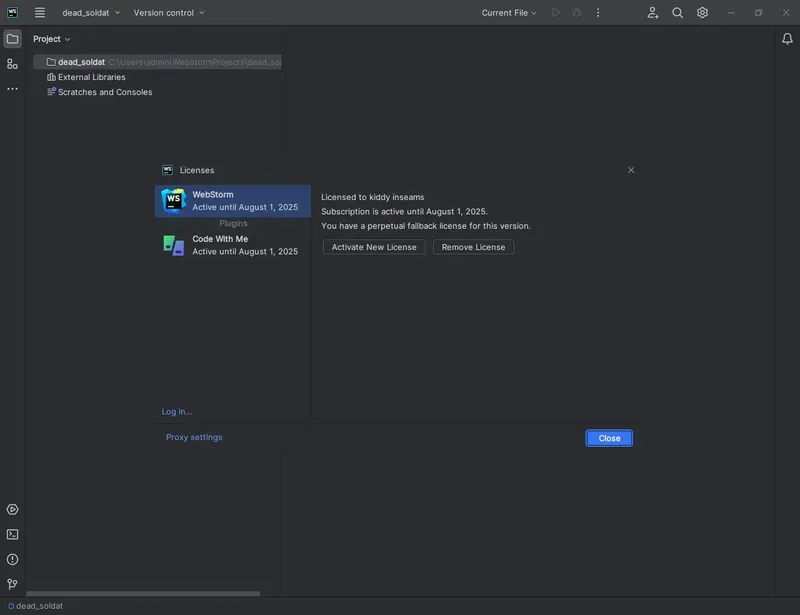The width and height of the screenshot is (800, 615).
Task: Select Scratches and Consoles tree item
Action: pos(99,92)
